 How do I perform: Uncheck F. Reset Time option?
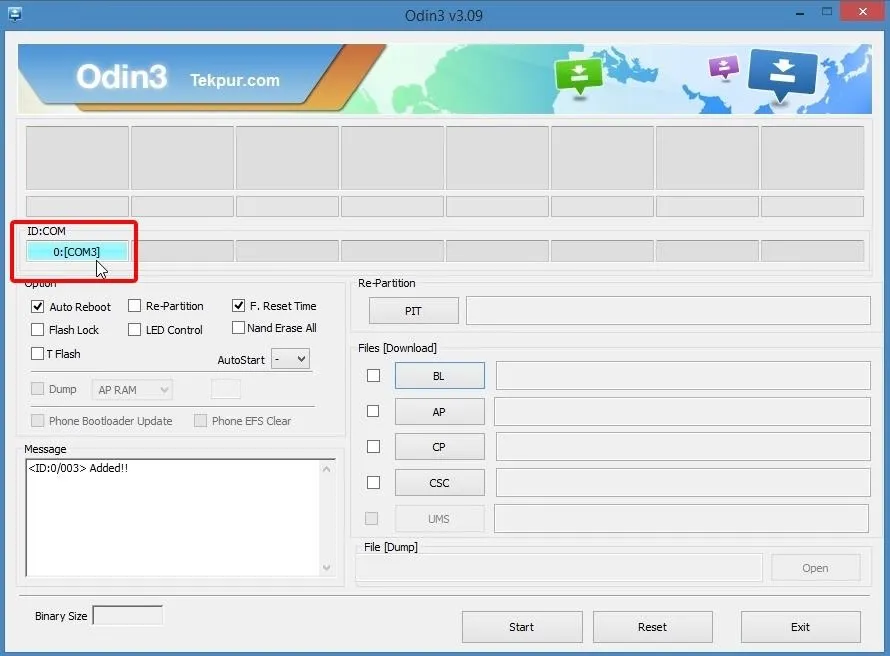pyautogui.click(x=238, y=305)
